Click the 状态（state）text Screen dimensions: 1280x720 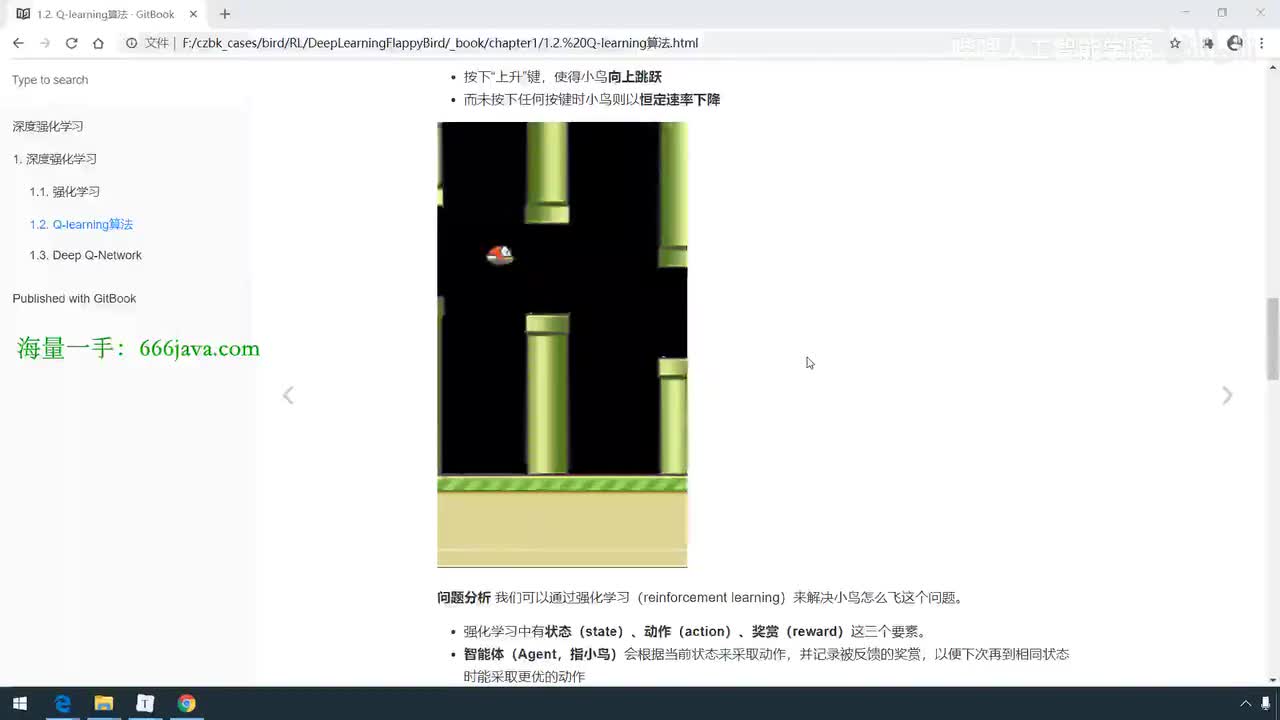coord(586,631)
